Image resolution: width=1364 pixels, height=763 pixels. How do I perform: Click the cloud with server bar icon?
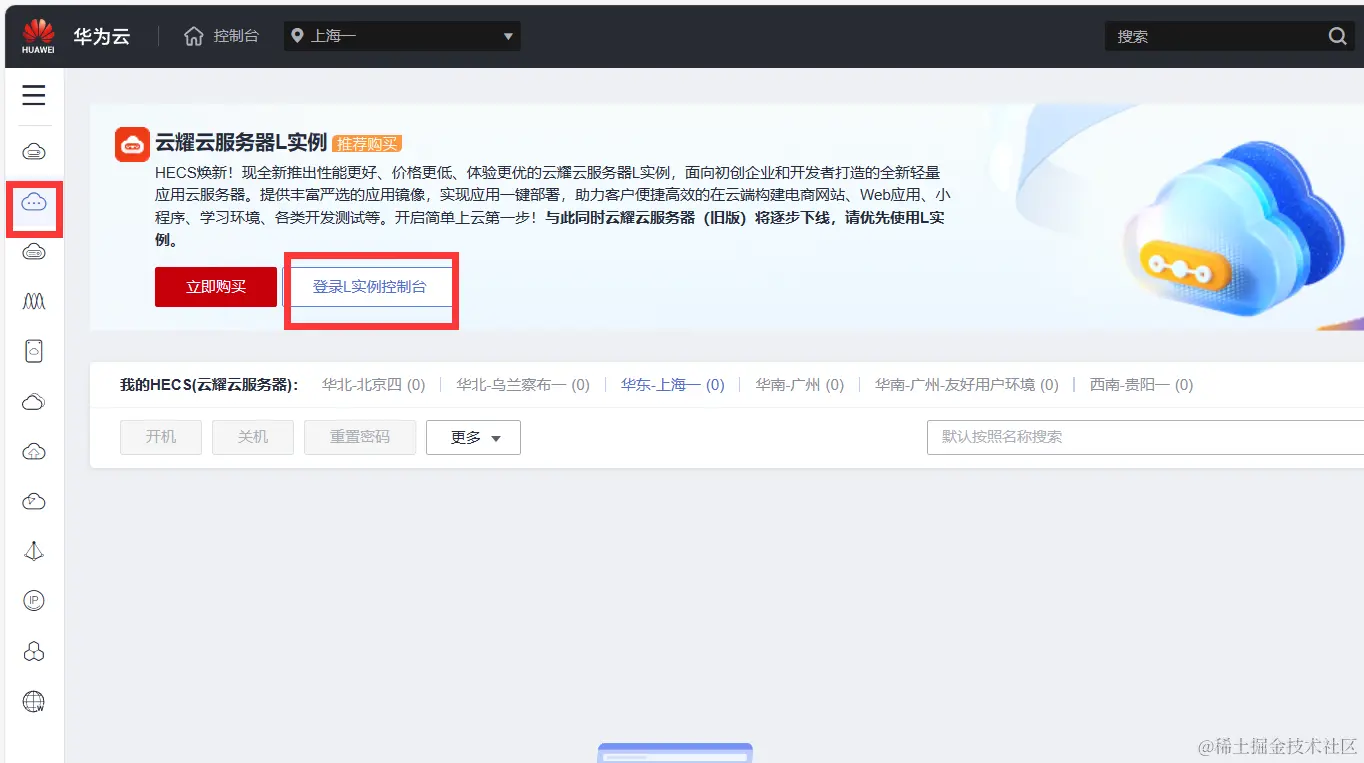coord(34,251)
